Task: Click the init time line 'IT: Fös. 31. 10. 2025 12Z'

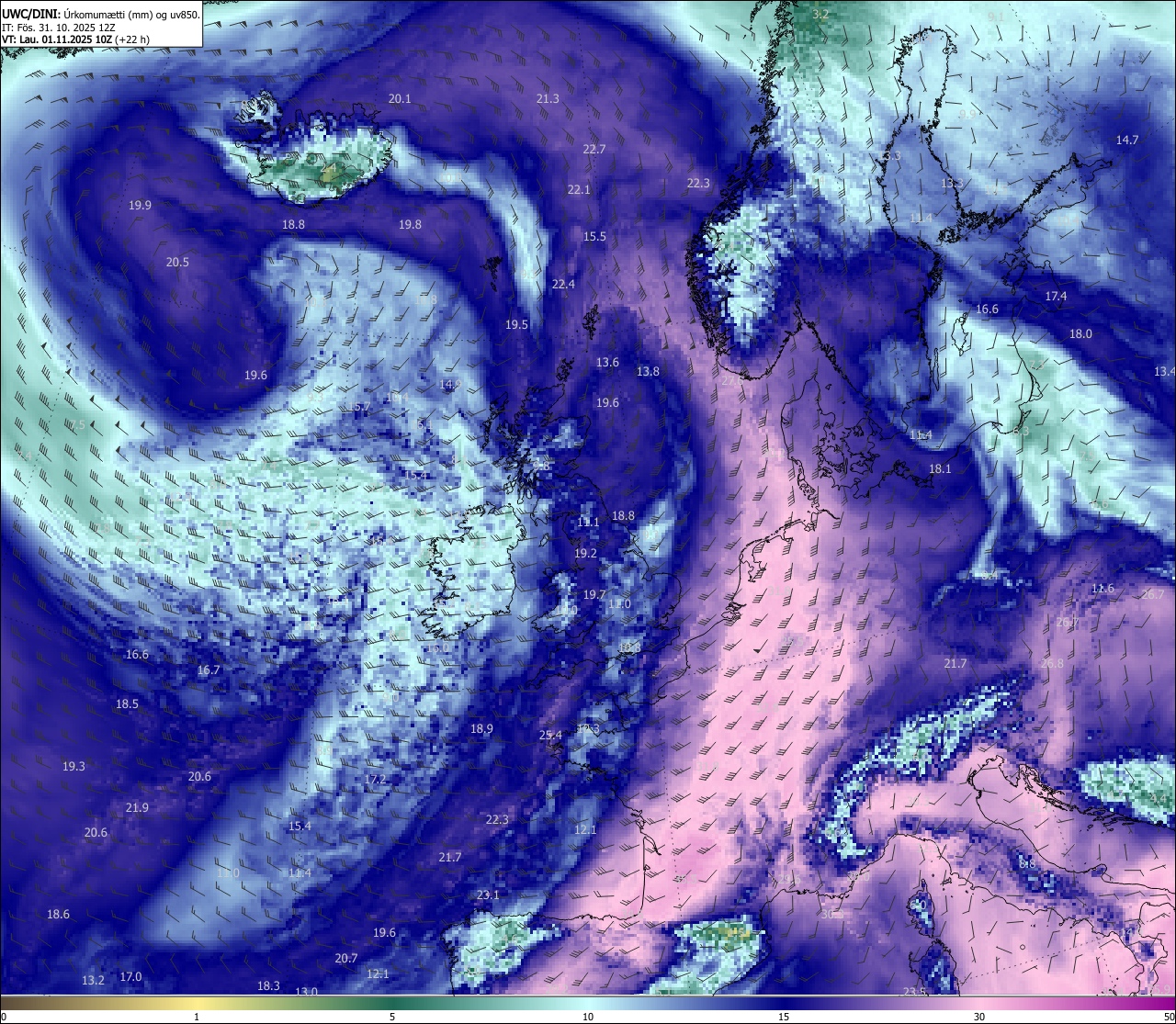Action: click(x=59, y=27)
